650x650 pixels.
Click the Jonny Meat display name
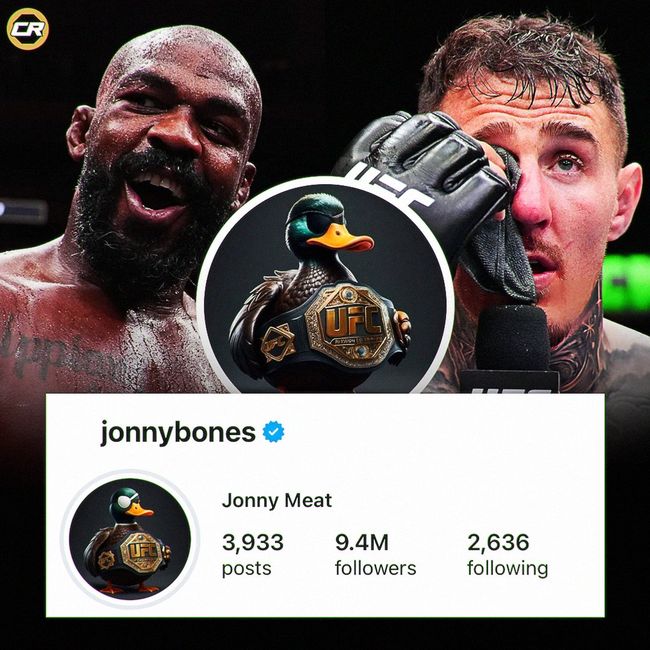(277, 500)
